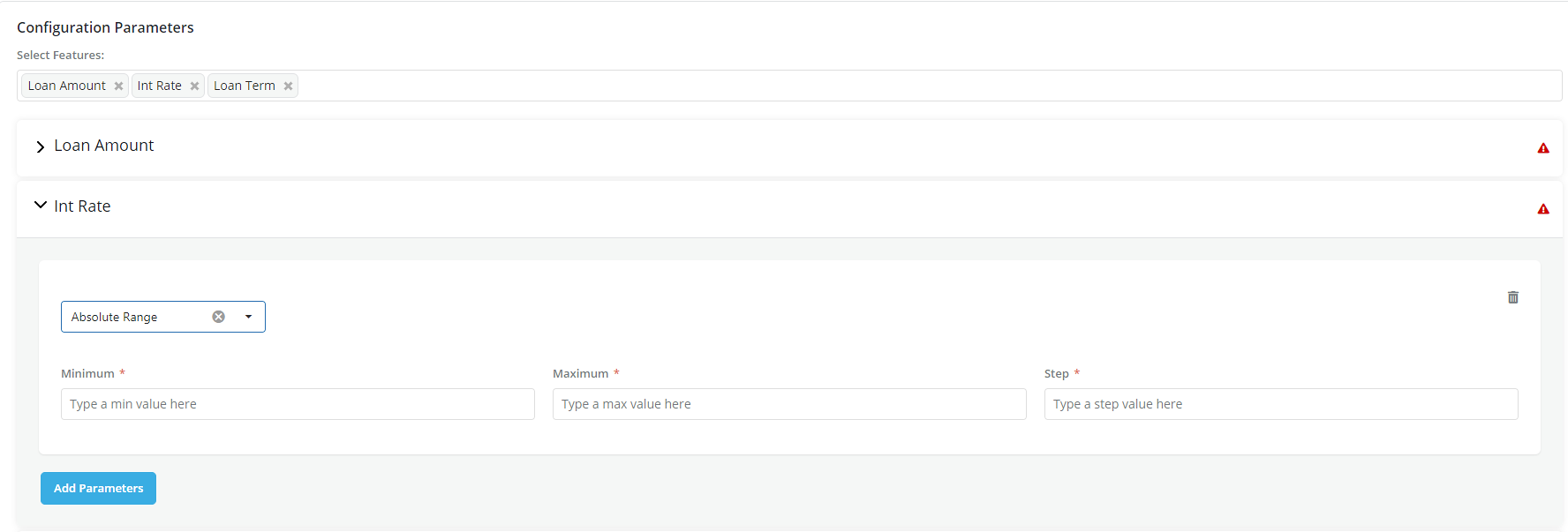Screen dimensions: 1568x532
Task: Click the Loan Amount tag label
Action: coord(67,86)
